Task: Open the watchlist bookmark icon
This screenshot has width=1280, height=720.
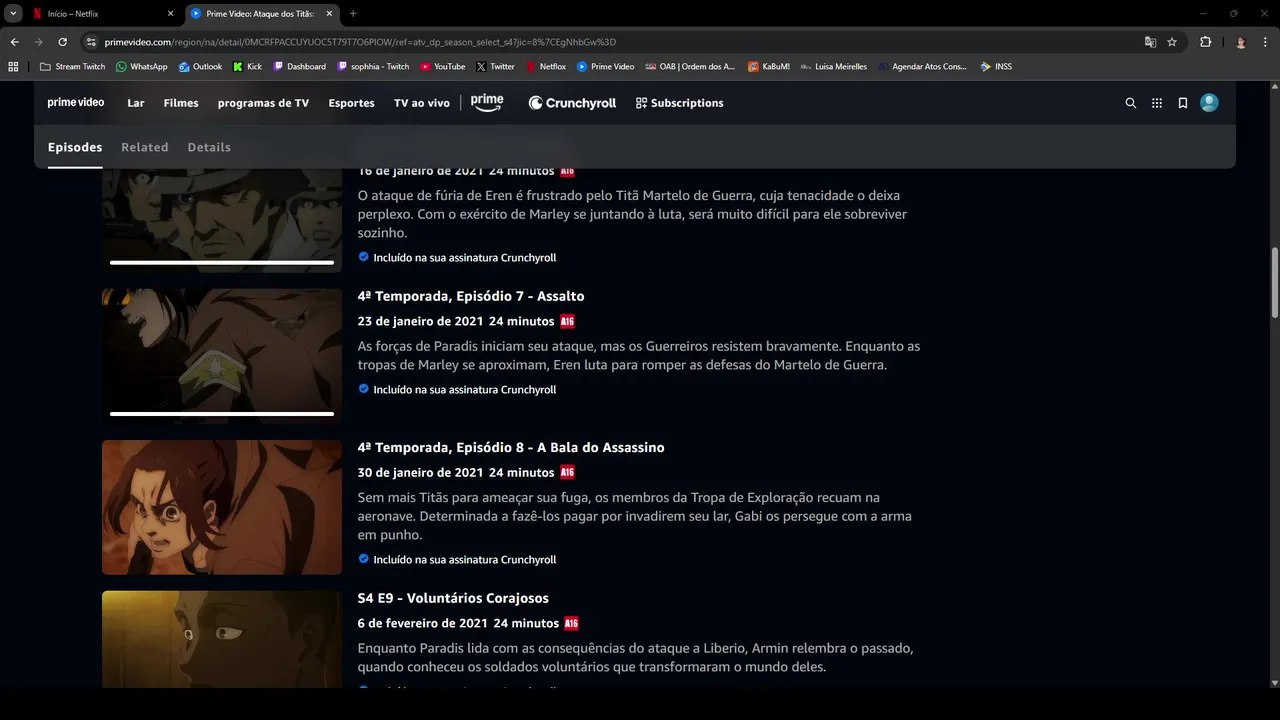Action: [x=1183, y=103]
